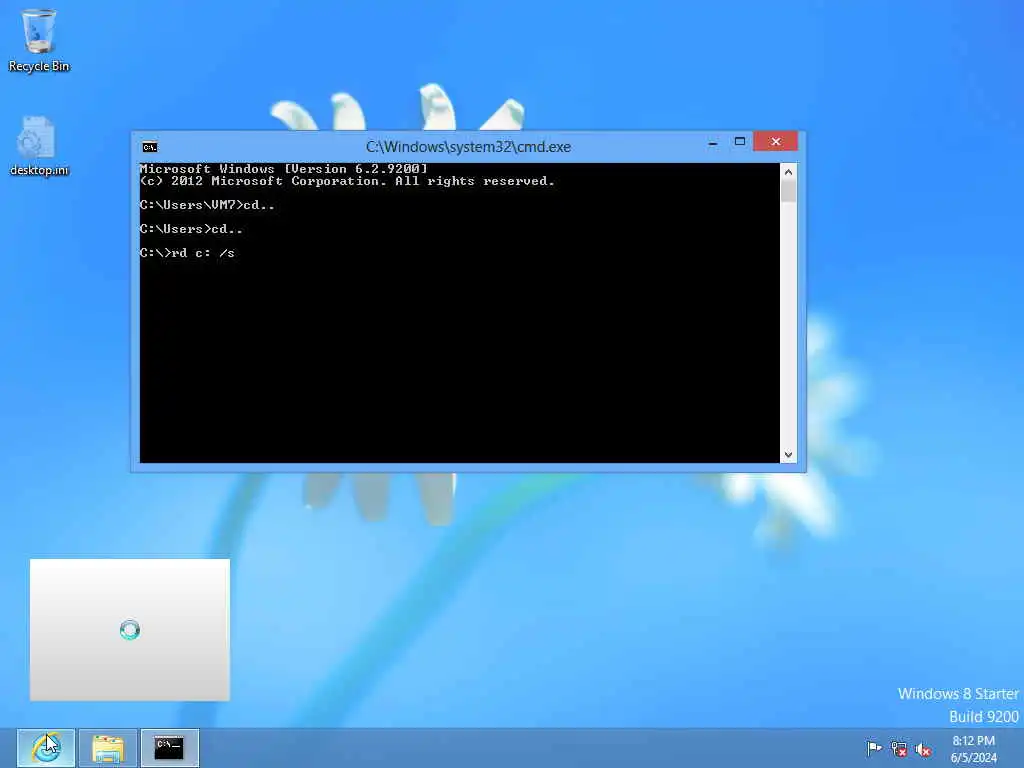The image size is (1024, 768).
Task: Select the desktop.ini file icon
Action: [x=39, y=145]
